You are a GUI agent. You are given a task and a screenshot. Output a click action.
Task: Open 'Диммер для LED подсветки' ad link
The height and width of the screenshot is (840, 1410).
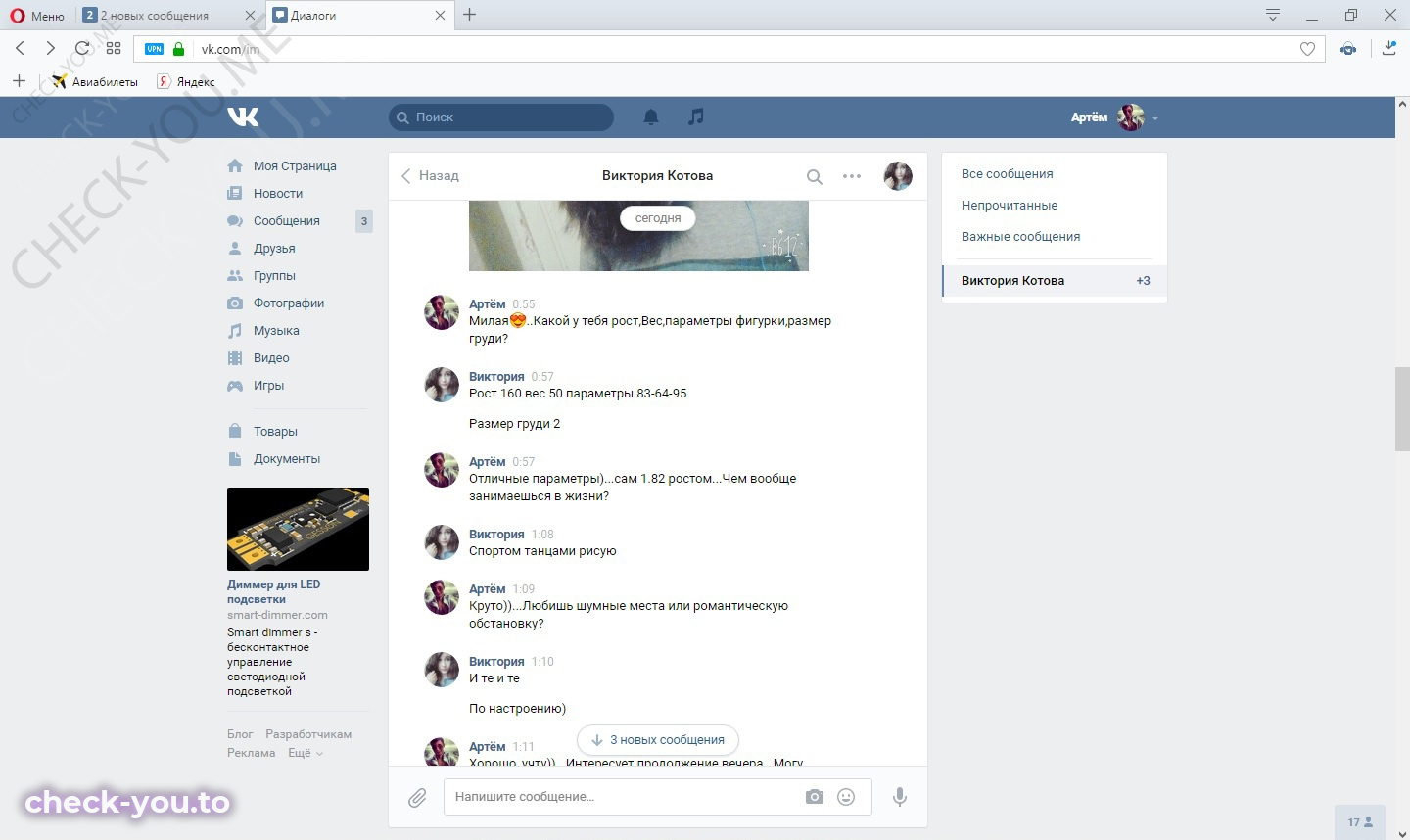(x=273, y=591)
